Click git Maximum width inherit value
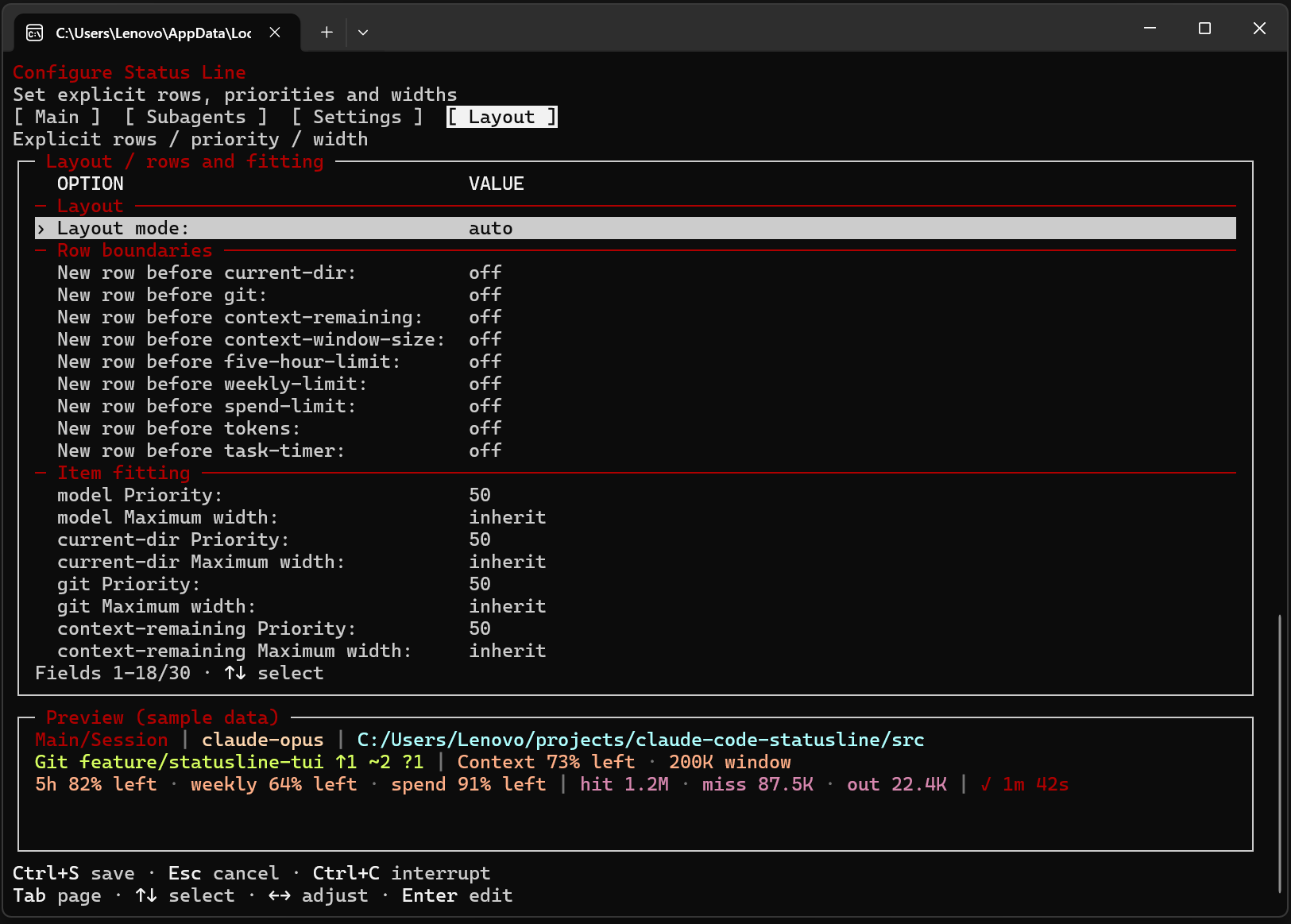Viewport: 1291px width, 924px height. 508,606
